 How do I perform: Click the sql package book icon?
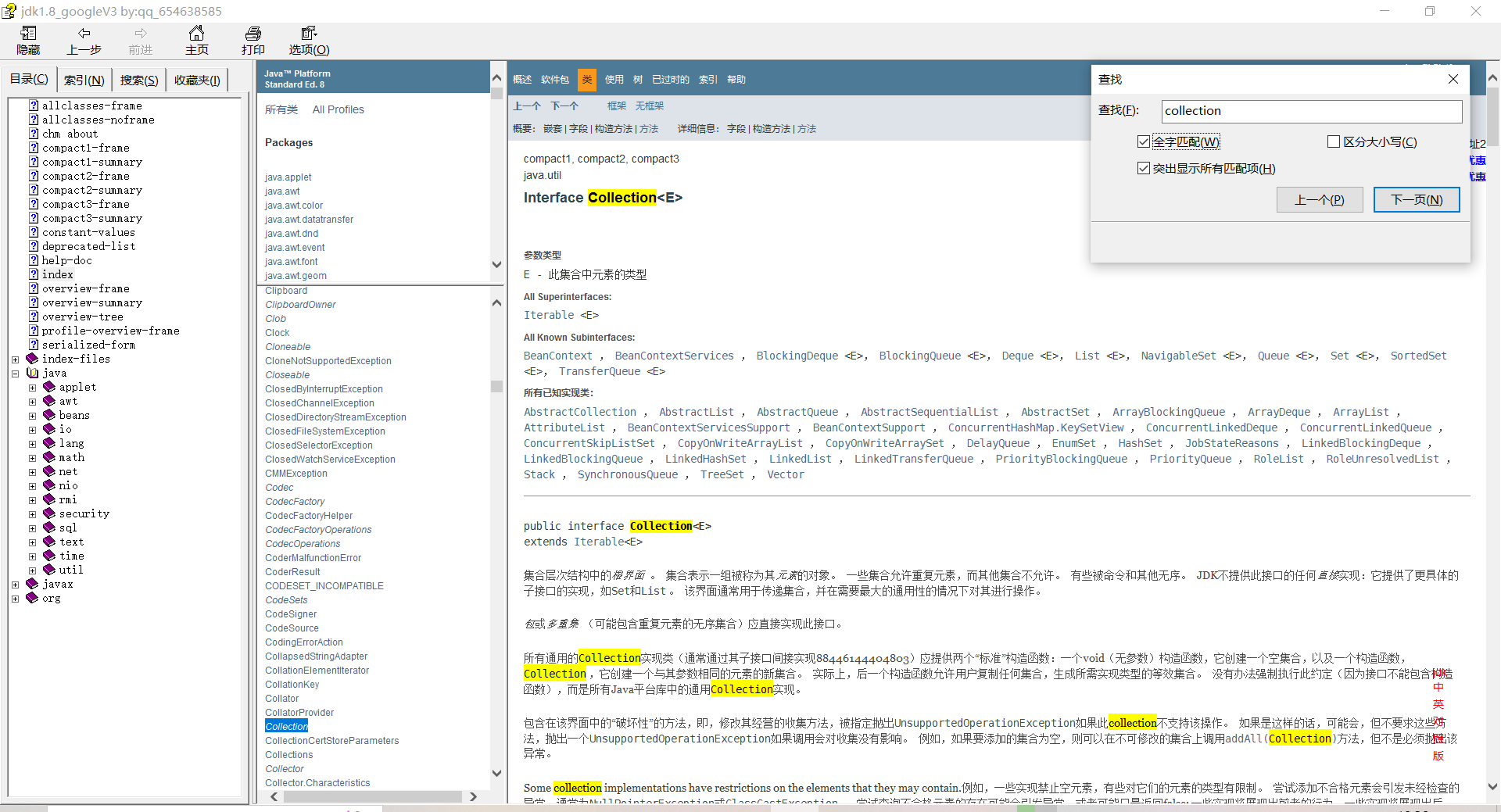pyautogui.click(x=49, y=528)
